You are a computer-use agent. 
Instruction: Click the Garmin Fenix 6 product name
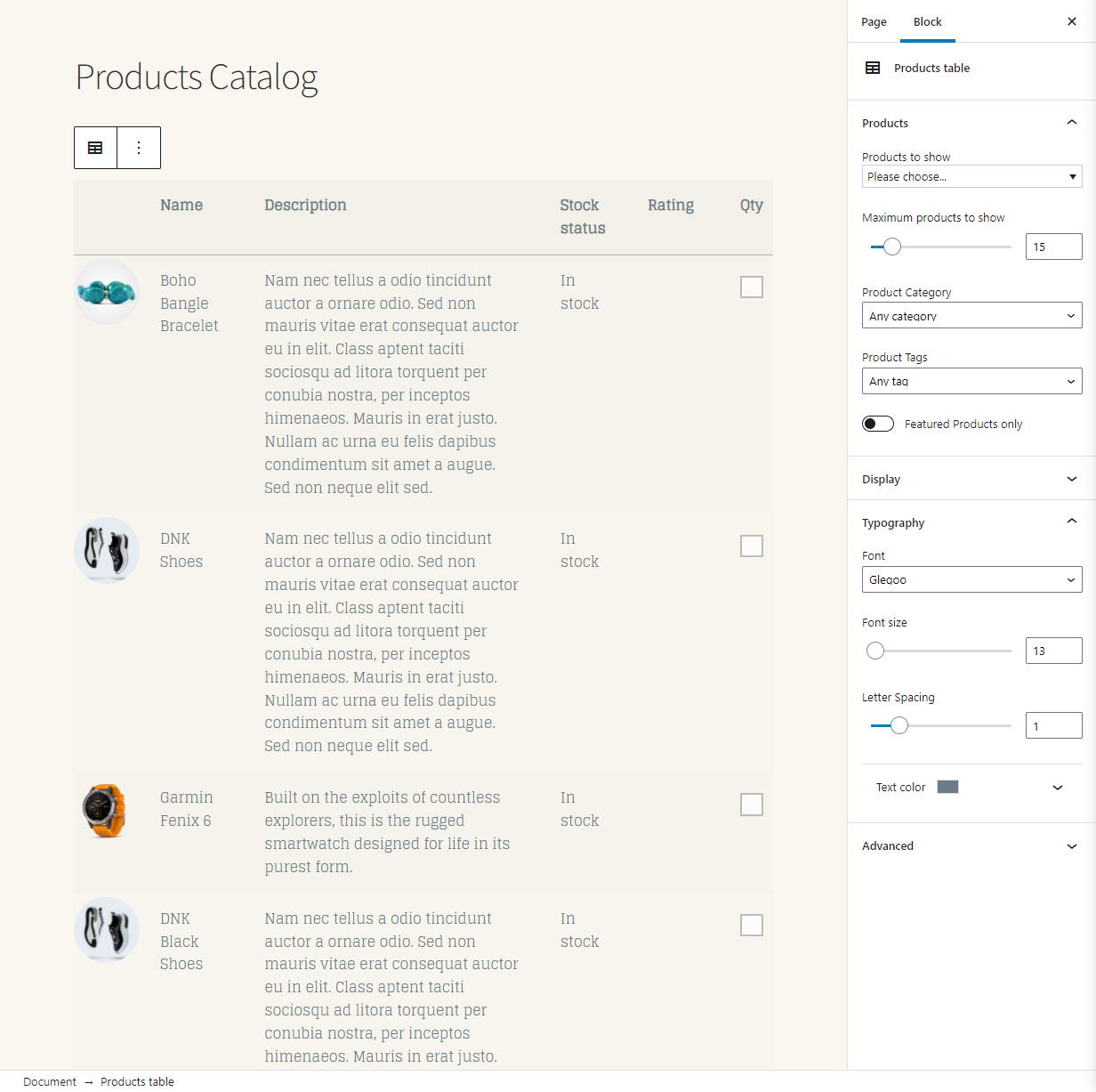(x=186, y=809)
